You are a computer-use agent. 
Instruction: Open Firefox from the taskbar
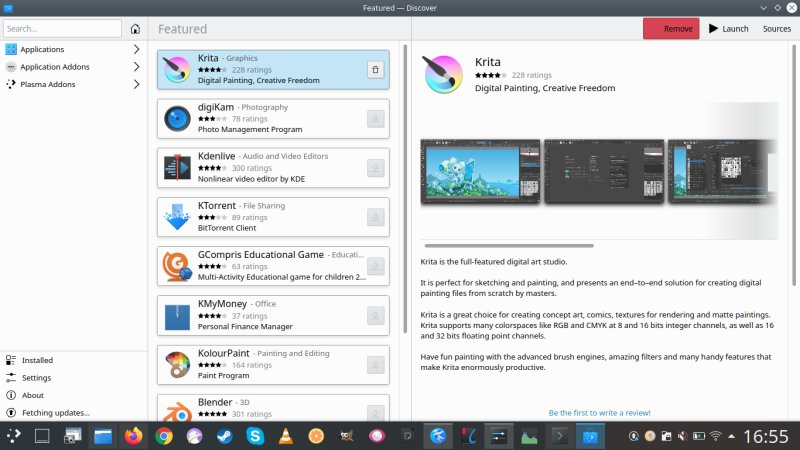(134, 436)
